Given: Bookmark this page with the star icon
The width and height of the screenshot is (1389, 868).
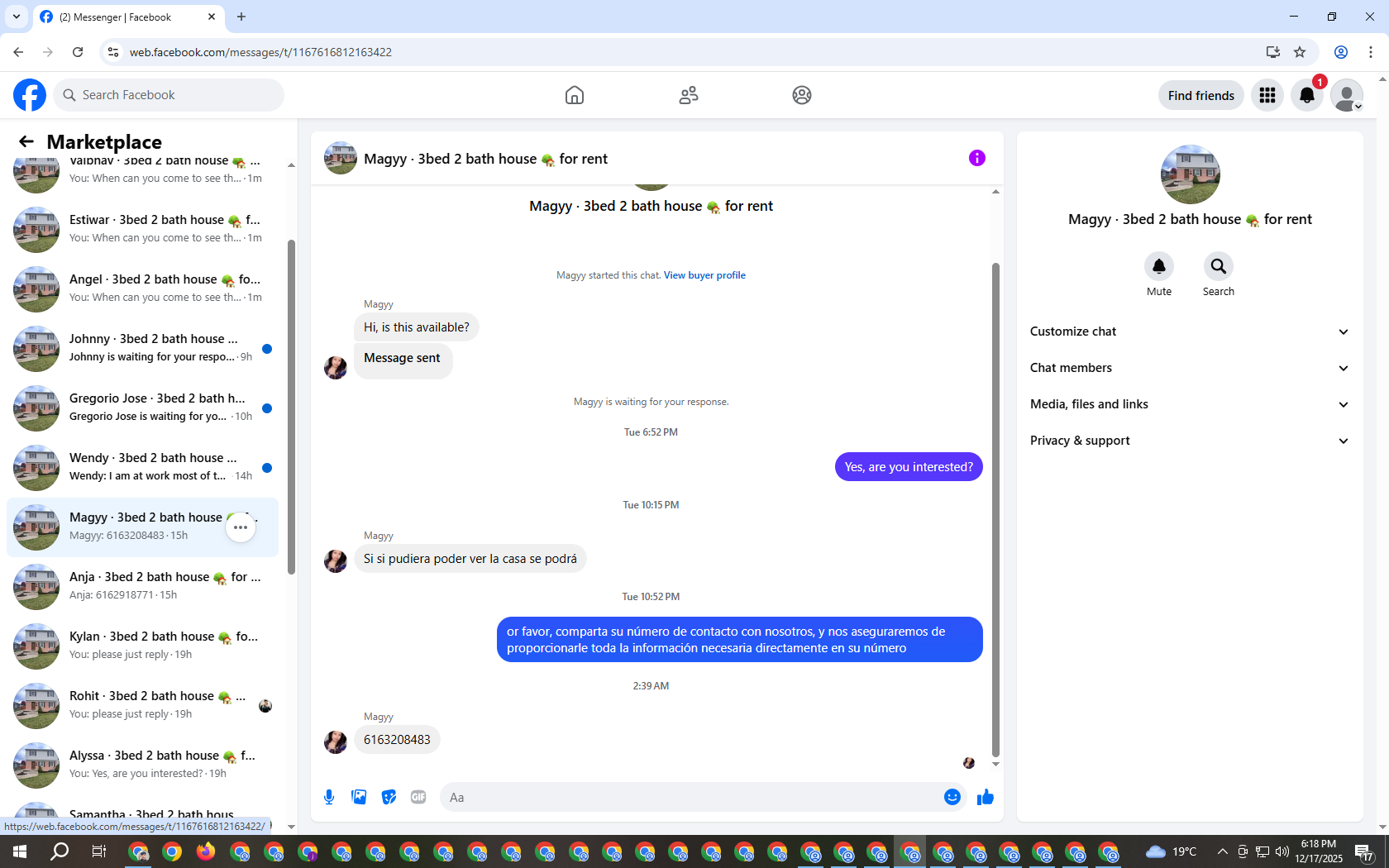Looking at the screenshot, I should pyautogui.click(x=1300, y=52).
